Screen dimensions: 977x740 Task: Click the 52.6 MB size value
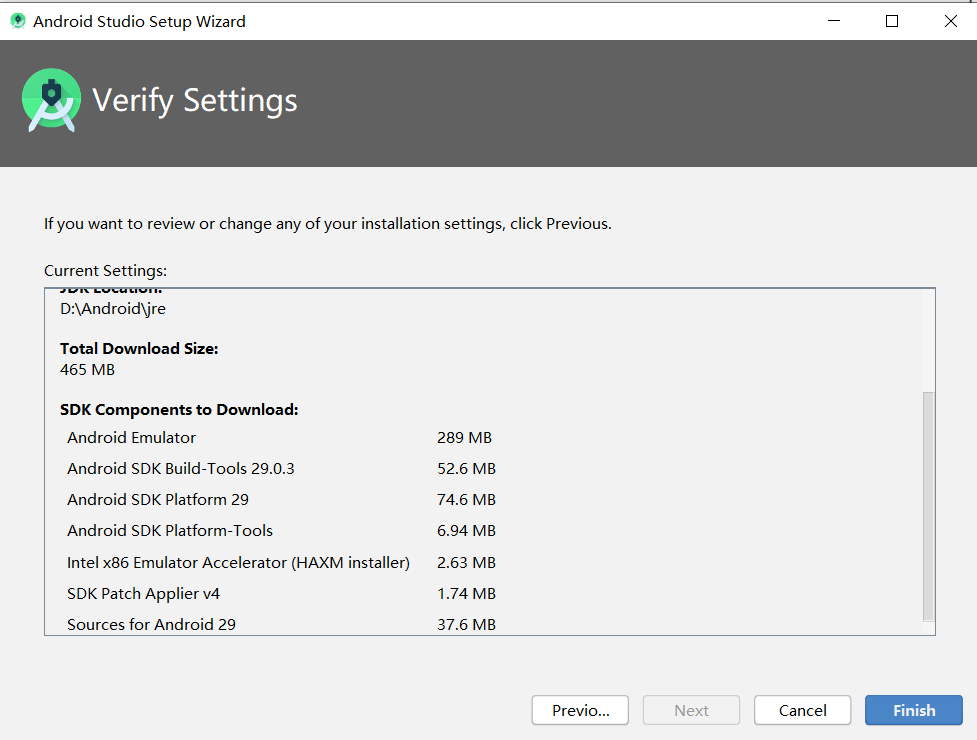click(466, 468)
